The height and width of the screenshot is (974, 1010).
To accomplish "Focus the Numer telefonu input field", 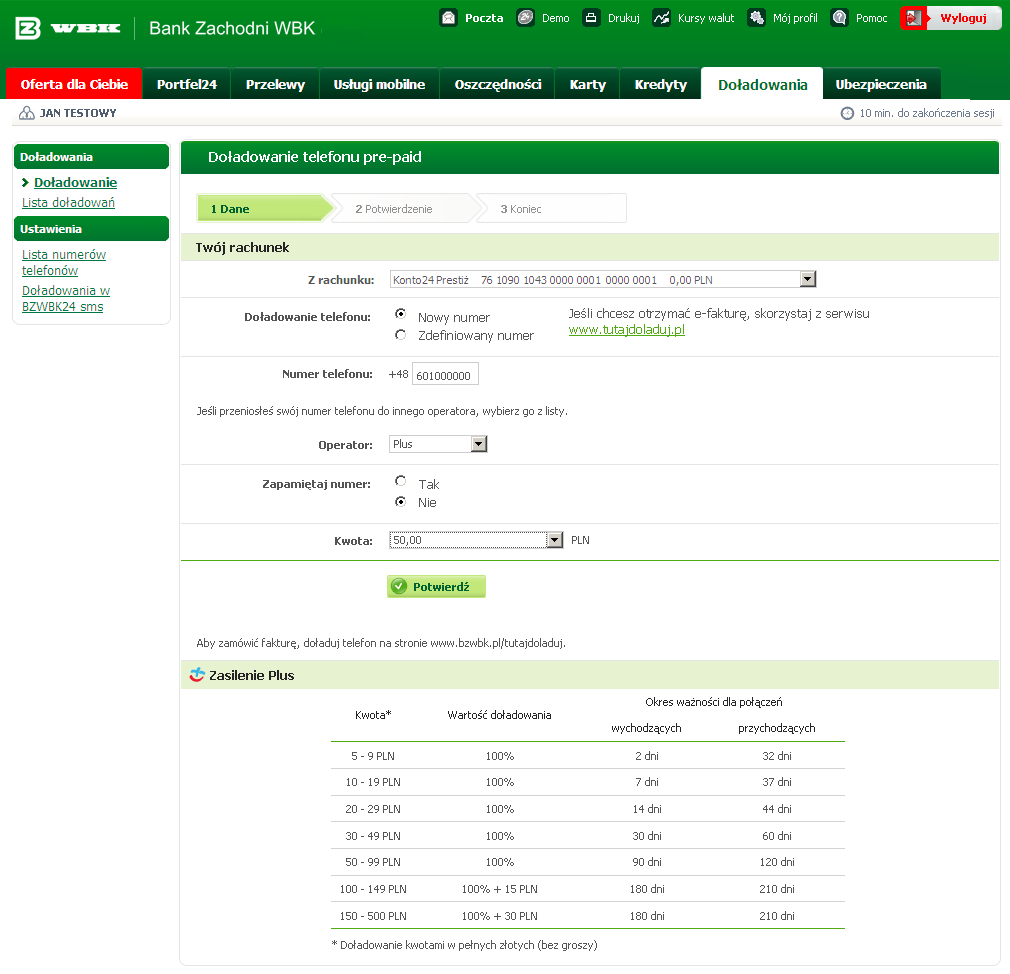I will (445, 375).
